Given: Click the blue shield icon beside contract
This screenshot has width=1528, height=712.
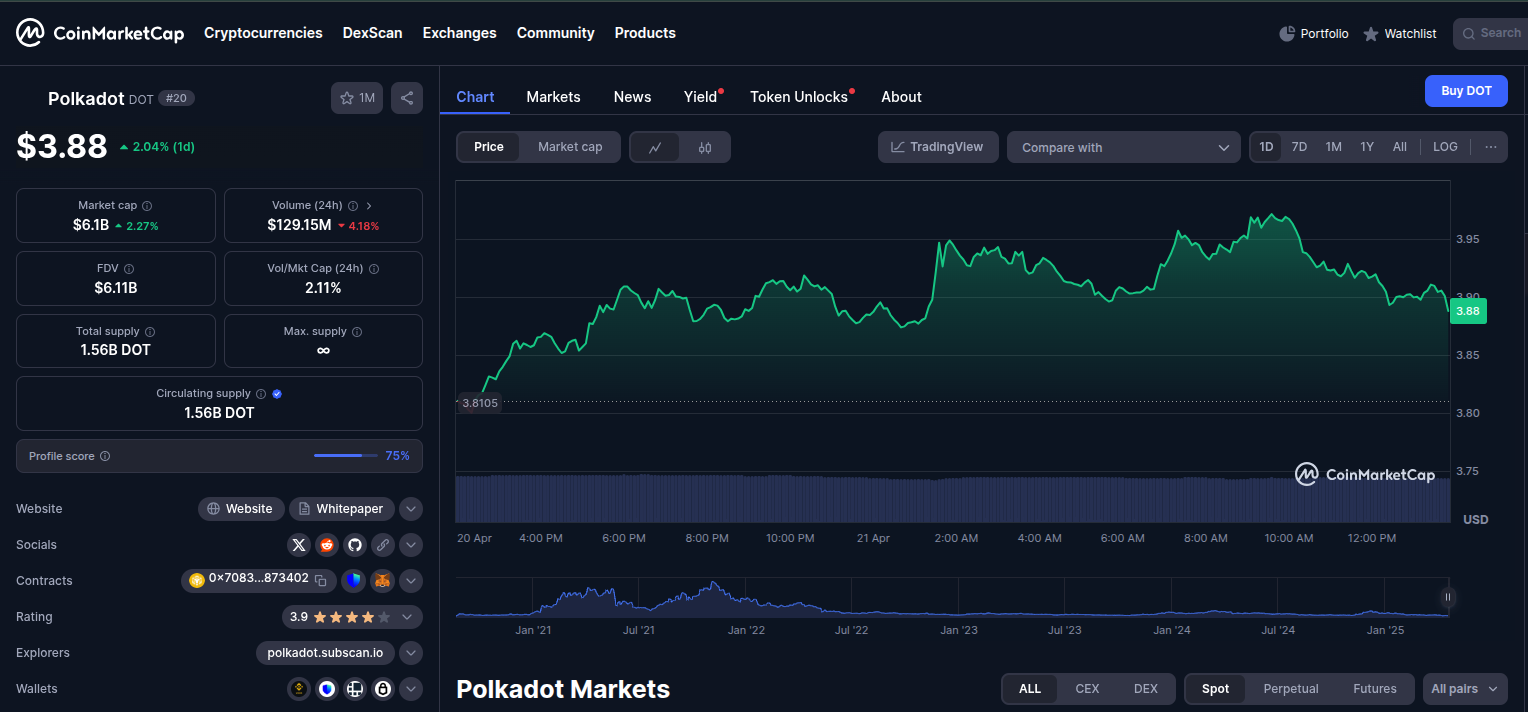Looking at the screenshot, I should coord(354,581).
